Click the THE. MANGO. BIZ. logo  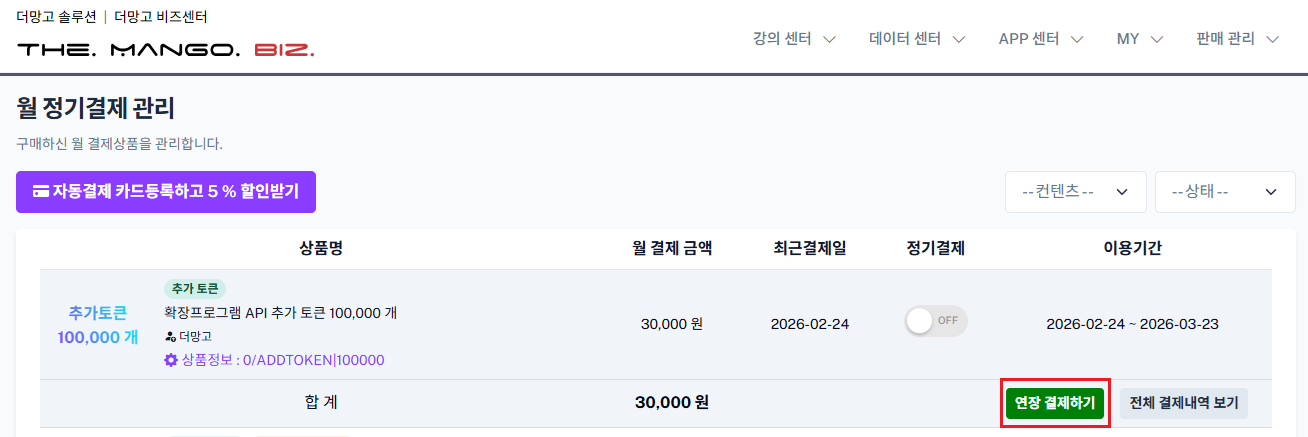[165, 49]
